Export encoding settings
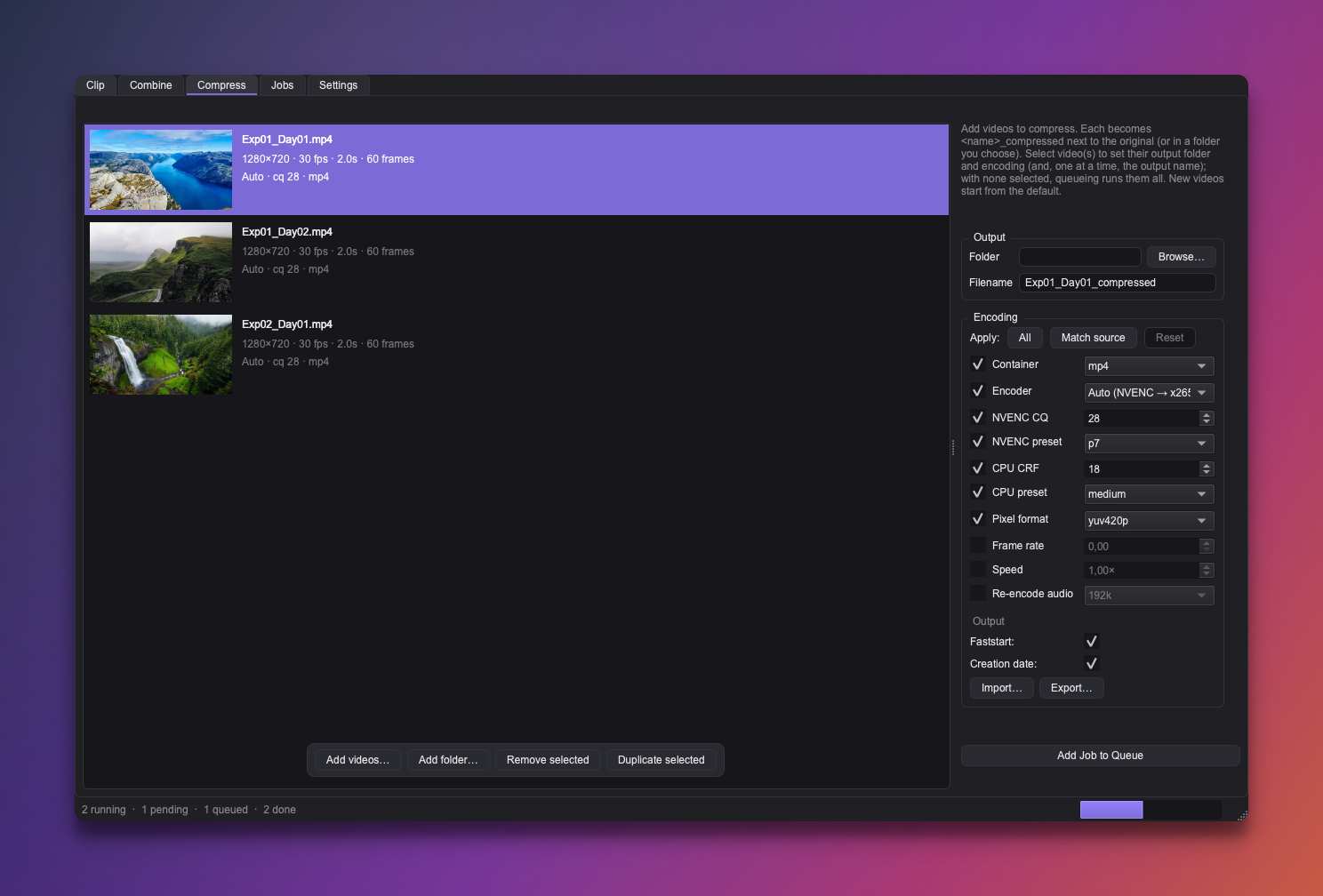Screen dimensions: 1323x896 tap(1071, 688)
